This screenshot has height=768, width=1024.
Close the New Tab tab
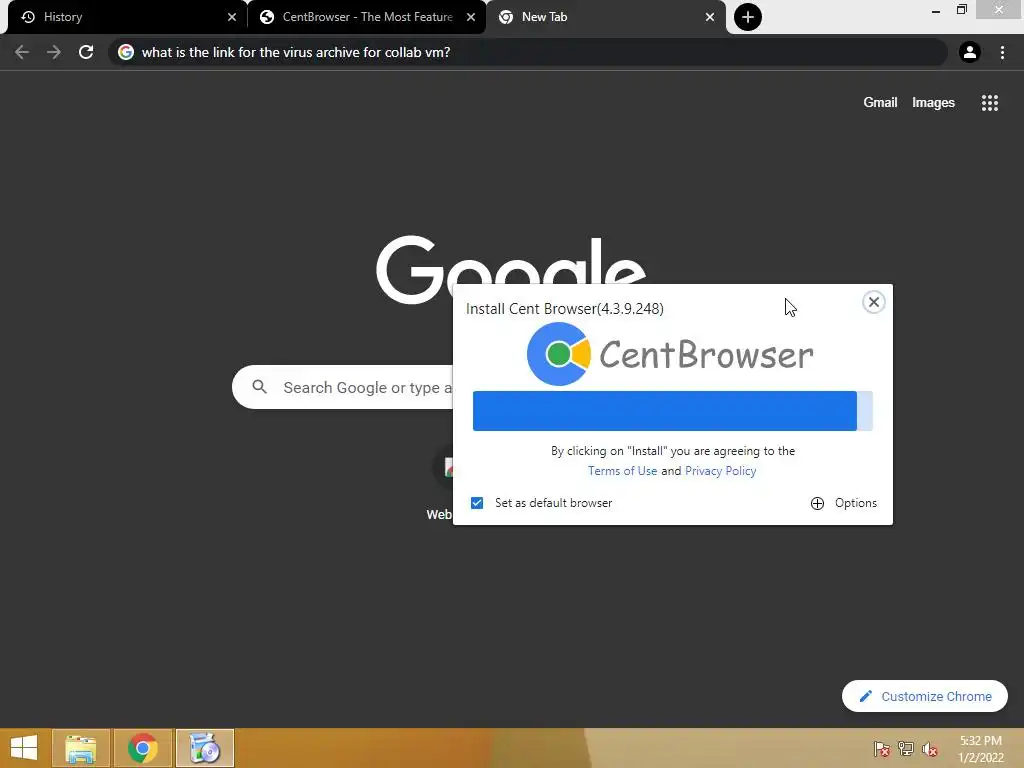pos(710,17)
